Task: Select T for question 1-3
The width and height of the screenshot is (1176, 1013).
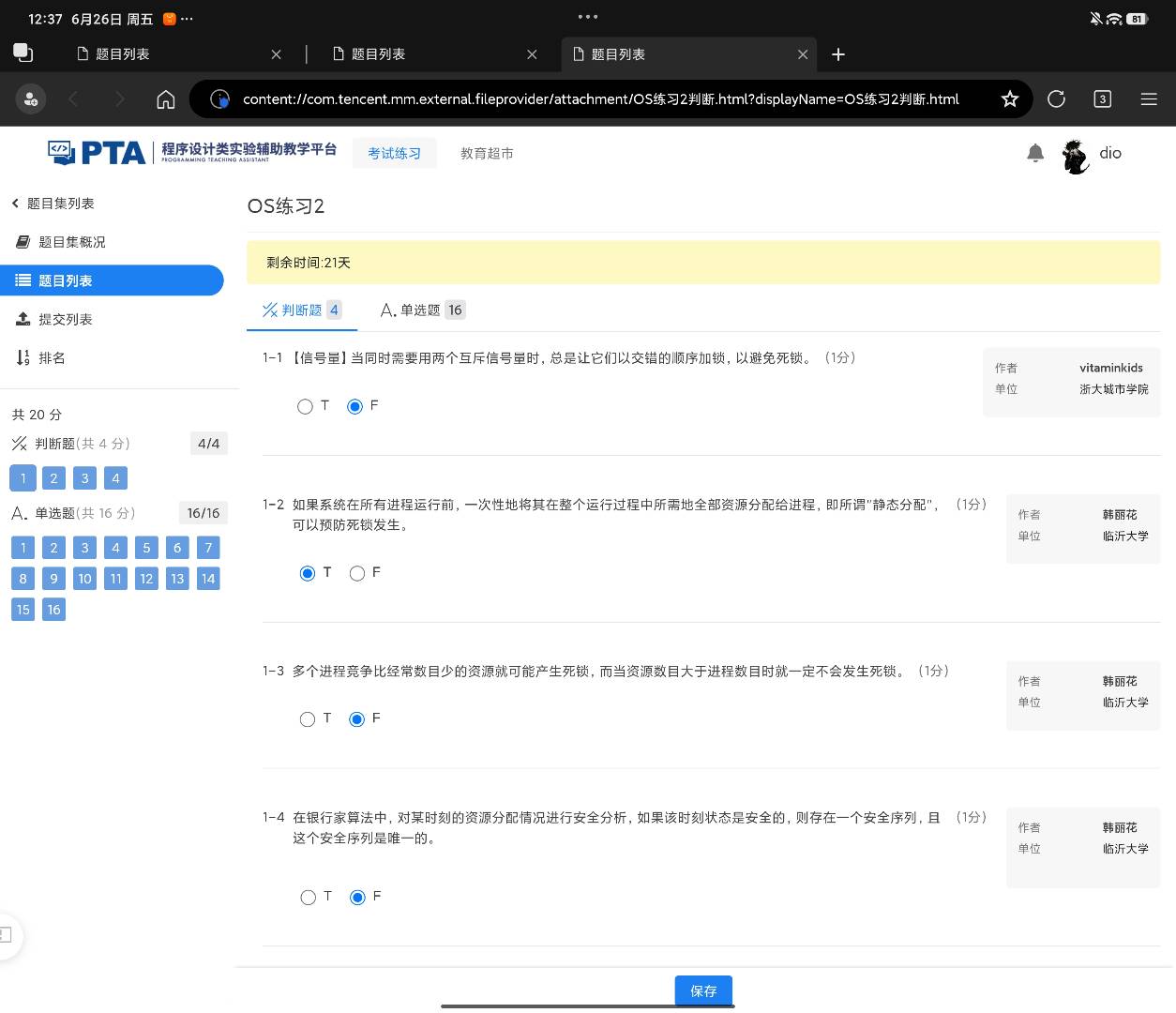Action: point(307,719)
